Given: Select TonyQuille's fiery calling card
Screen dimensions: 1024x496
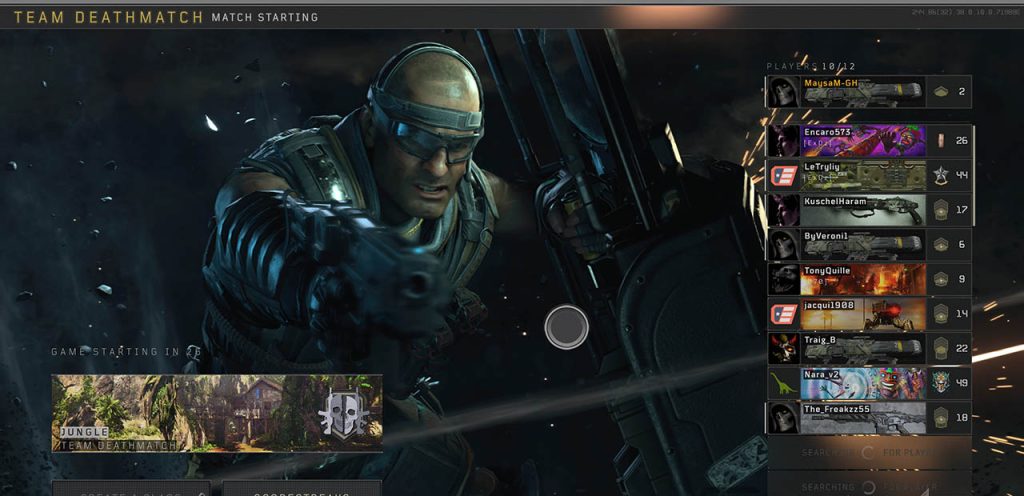Looking at the screenshot, I should tap(863, 279).
